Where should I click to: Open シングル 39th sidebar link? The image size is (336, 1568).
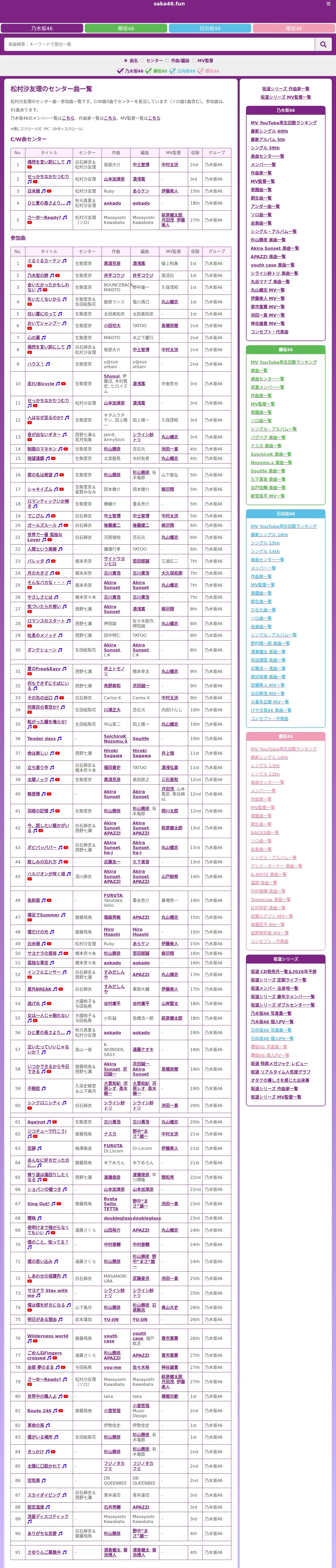point(265,148)
